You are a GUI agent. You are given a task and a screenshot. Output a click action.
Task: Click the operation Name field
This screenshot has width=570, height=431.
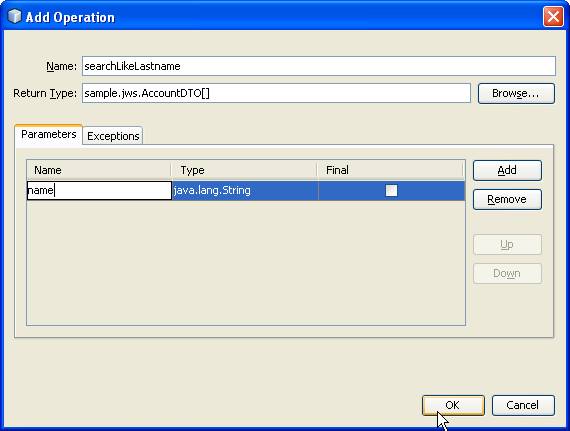318,66
